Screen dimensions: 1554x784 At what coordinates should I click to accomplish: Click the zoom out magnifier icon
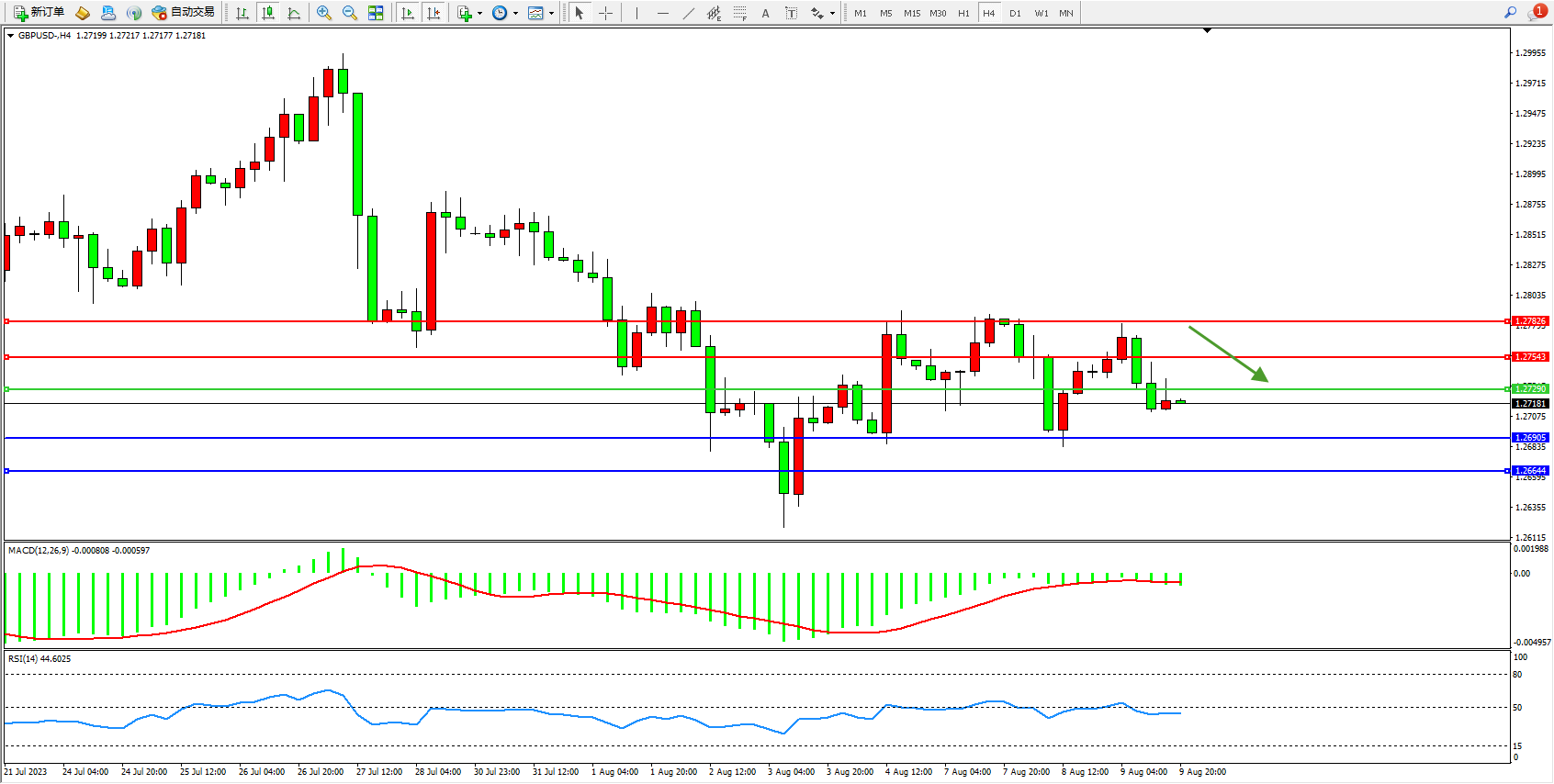click(350, 13)
